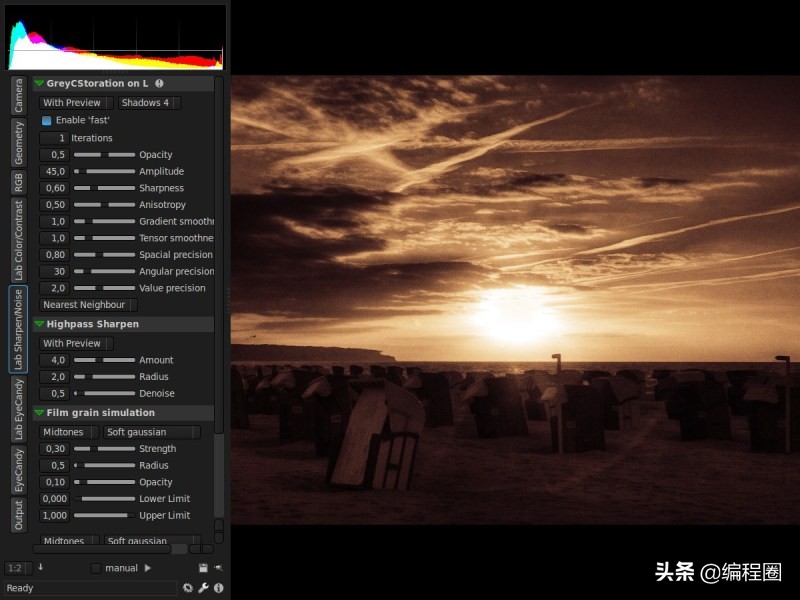Click the Amplitude 45,0 value field
This screenshot has height=600, width=800.
click(54, 171)
